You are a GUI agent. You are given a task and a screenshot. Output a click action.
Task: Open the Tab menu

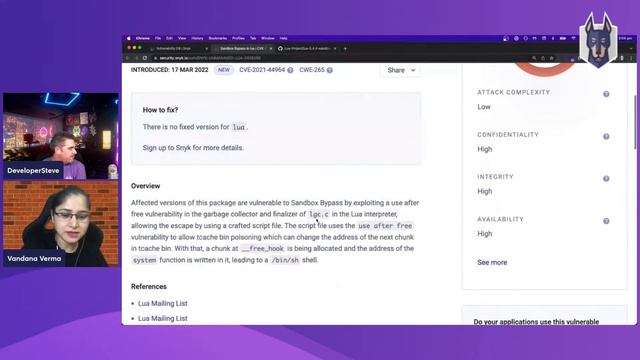253,38
